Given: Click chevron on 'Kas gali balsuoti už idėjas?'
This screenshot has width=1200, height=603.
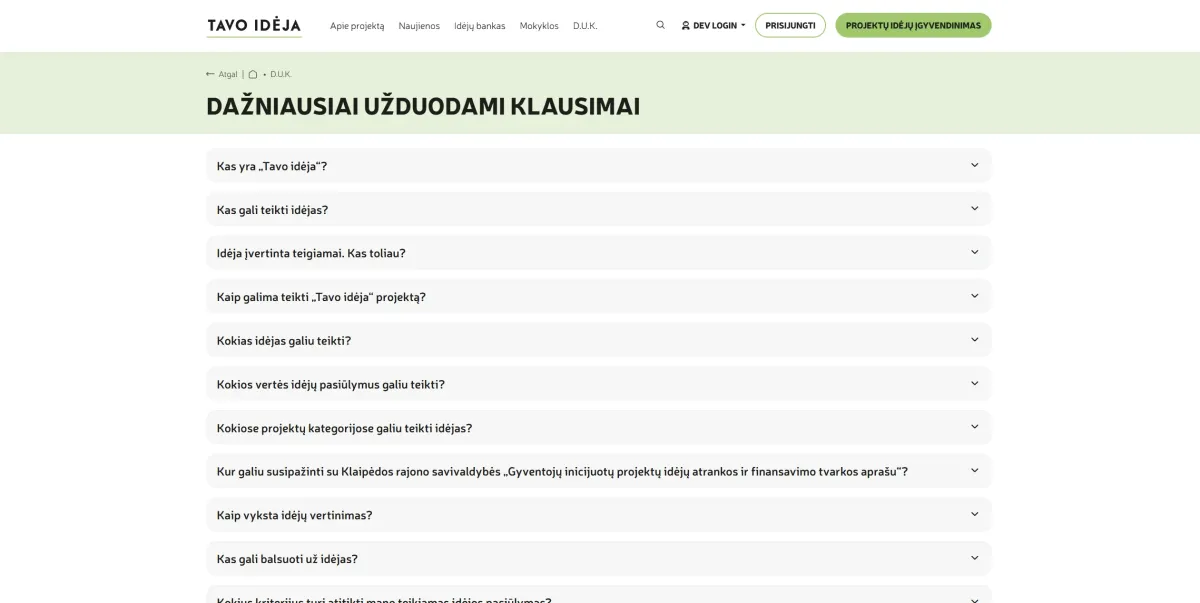Looking at the screenshot, I should (974, 558).
